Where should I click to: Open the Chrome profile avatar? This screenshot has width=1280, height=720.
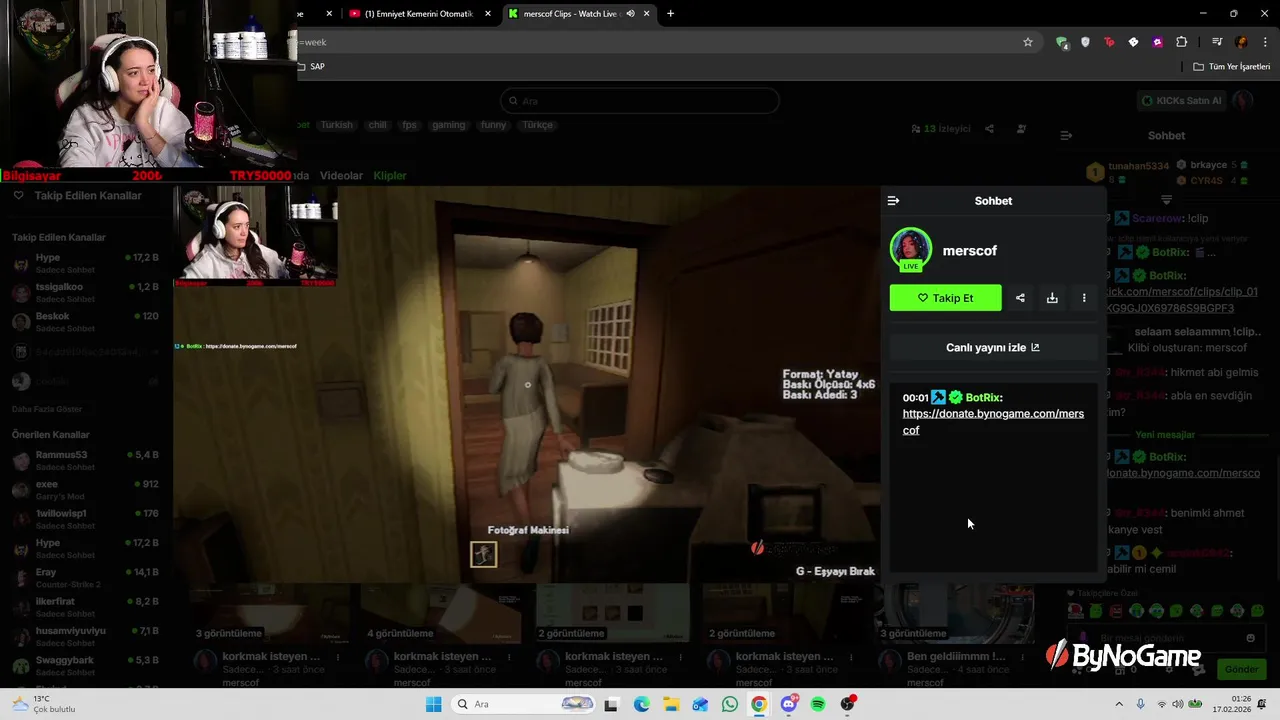pyautogui.click(x=1241, y=42)
